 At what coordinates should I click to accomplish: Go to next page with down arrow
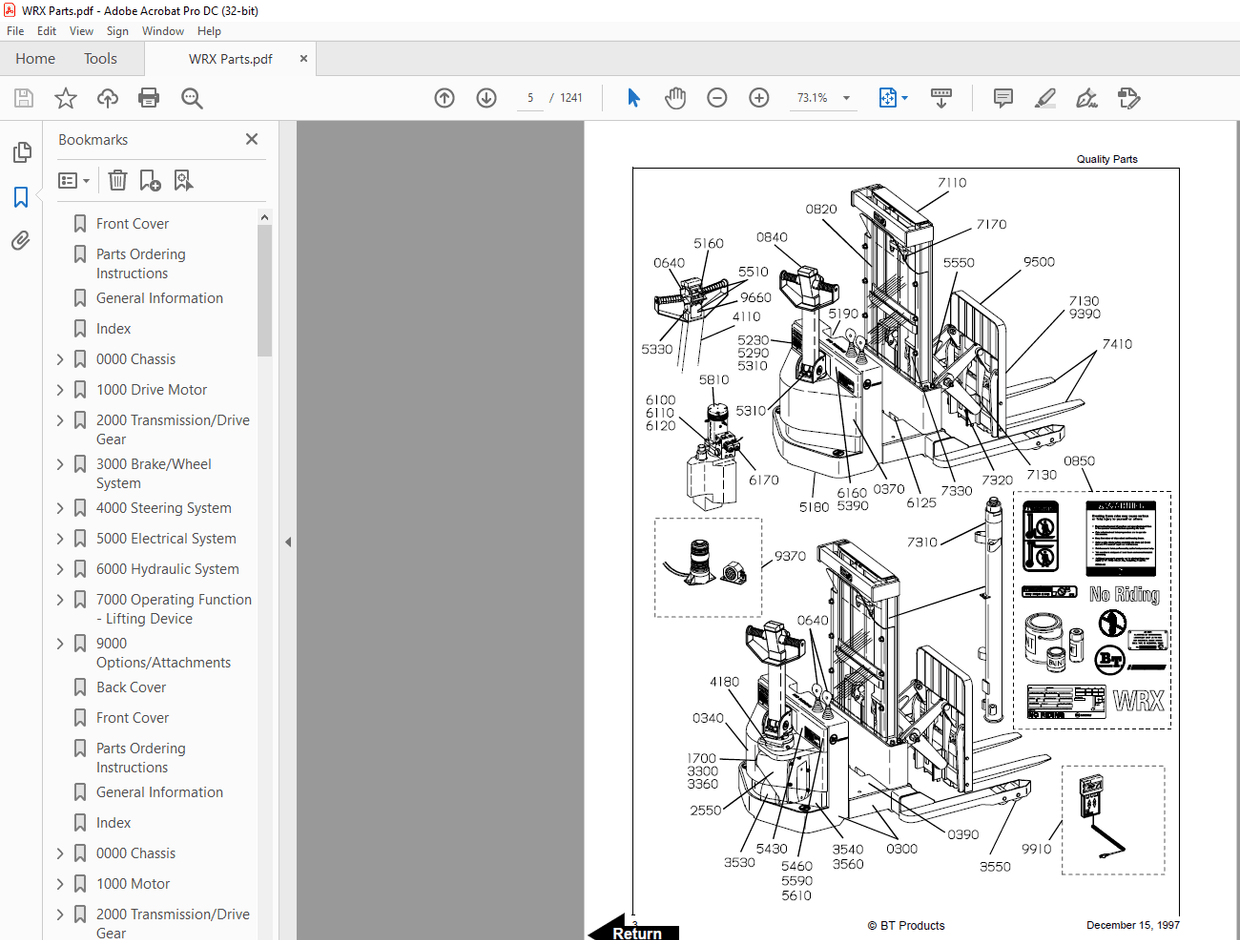[486, 98]
